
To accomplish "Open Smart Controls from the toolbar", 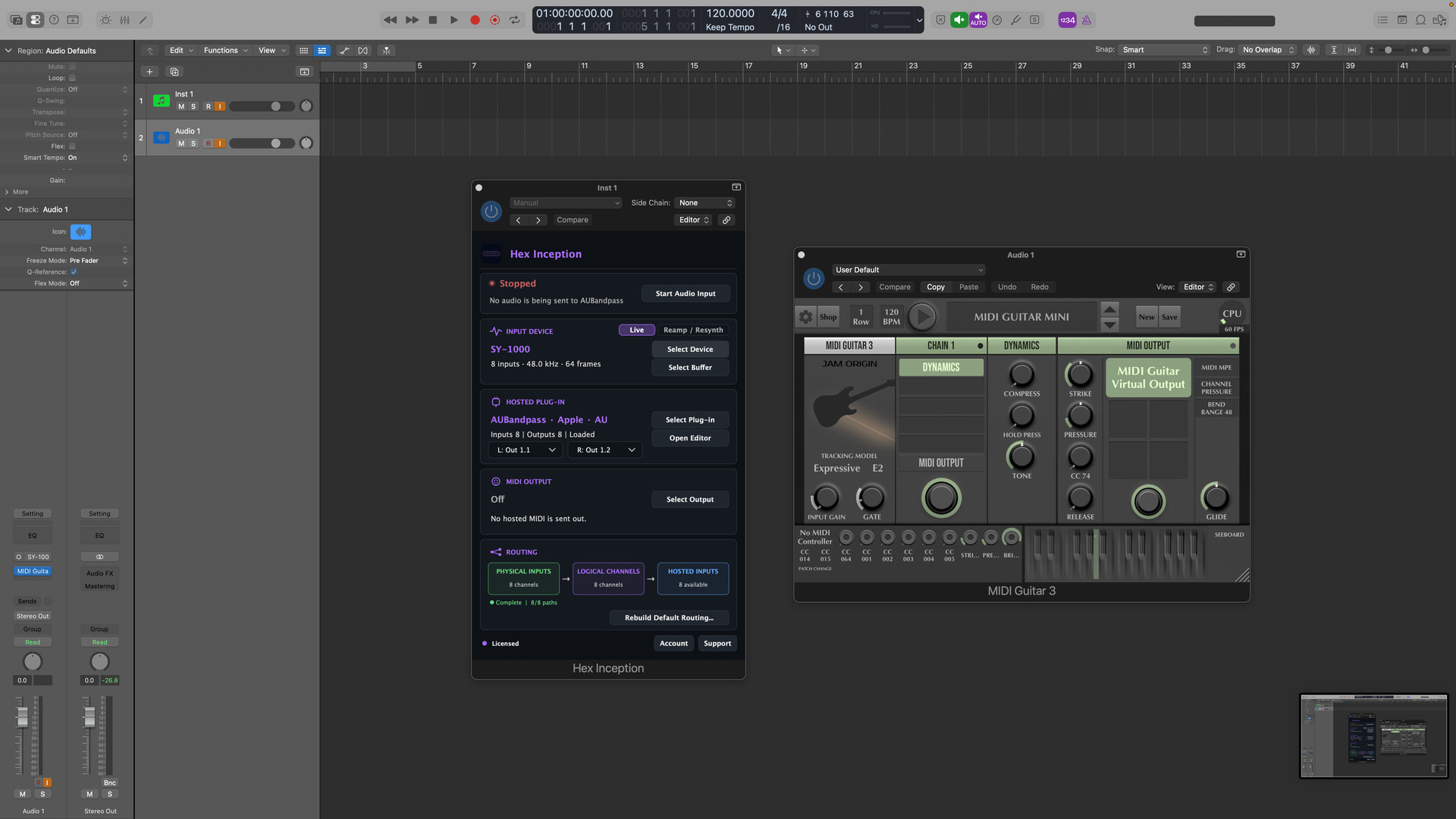I will (x=105, y=20).
